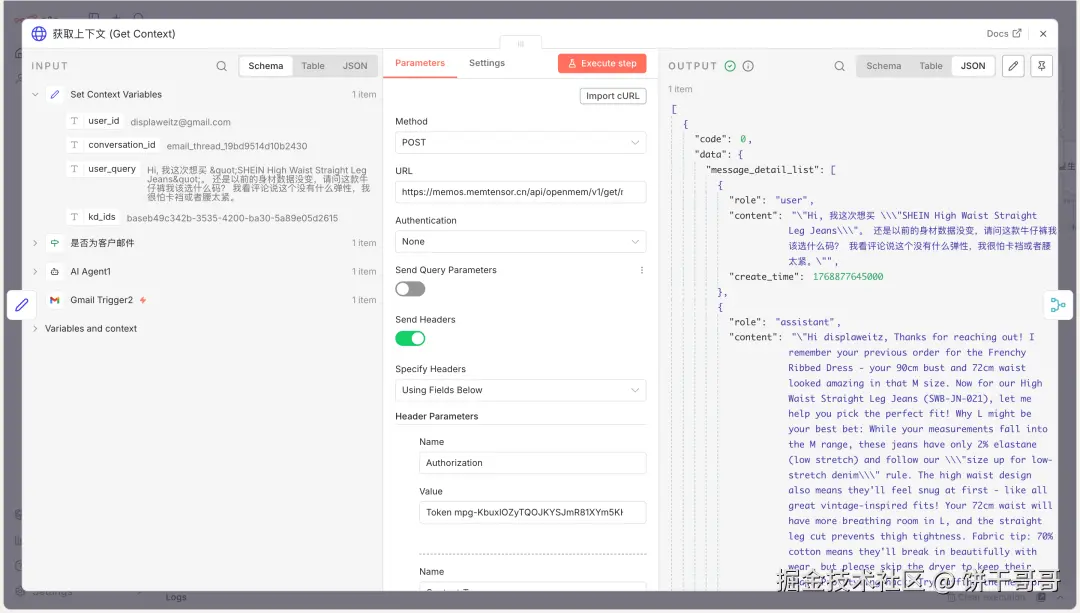Click the create_time value 1768877645000

pos(848,277)
